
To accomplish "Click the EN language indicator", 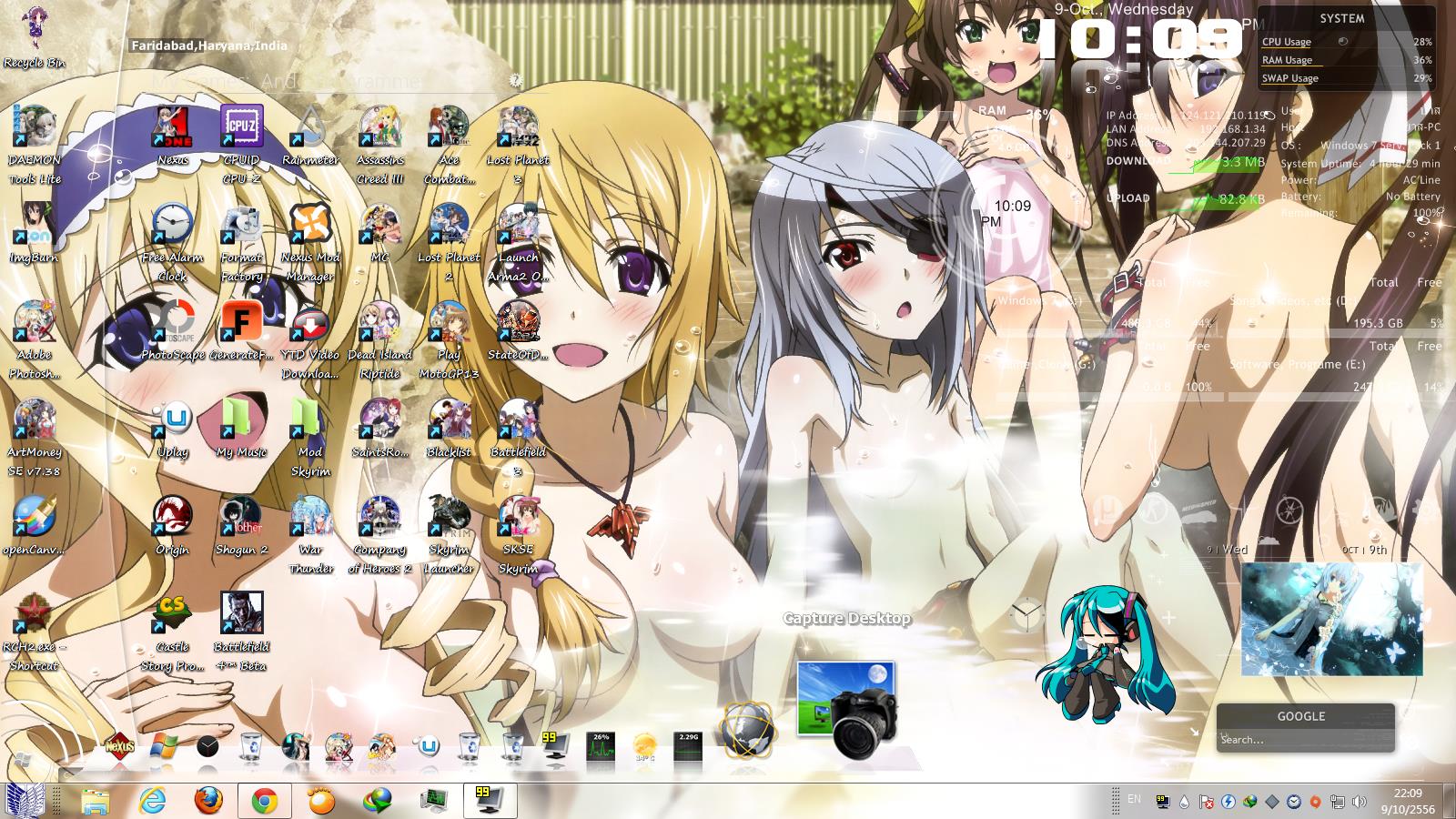I will [x=1134, y=799].
